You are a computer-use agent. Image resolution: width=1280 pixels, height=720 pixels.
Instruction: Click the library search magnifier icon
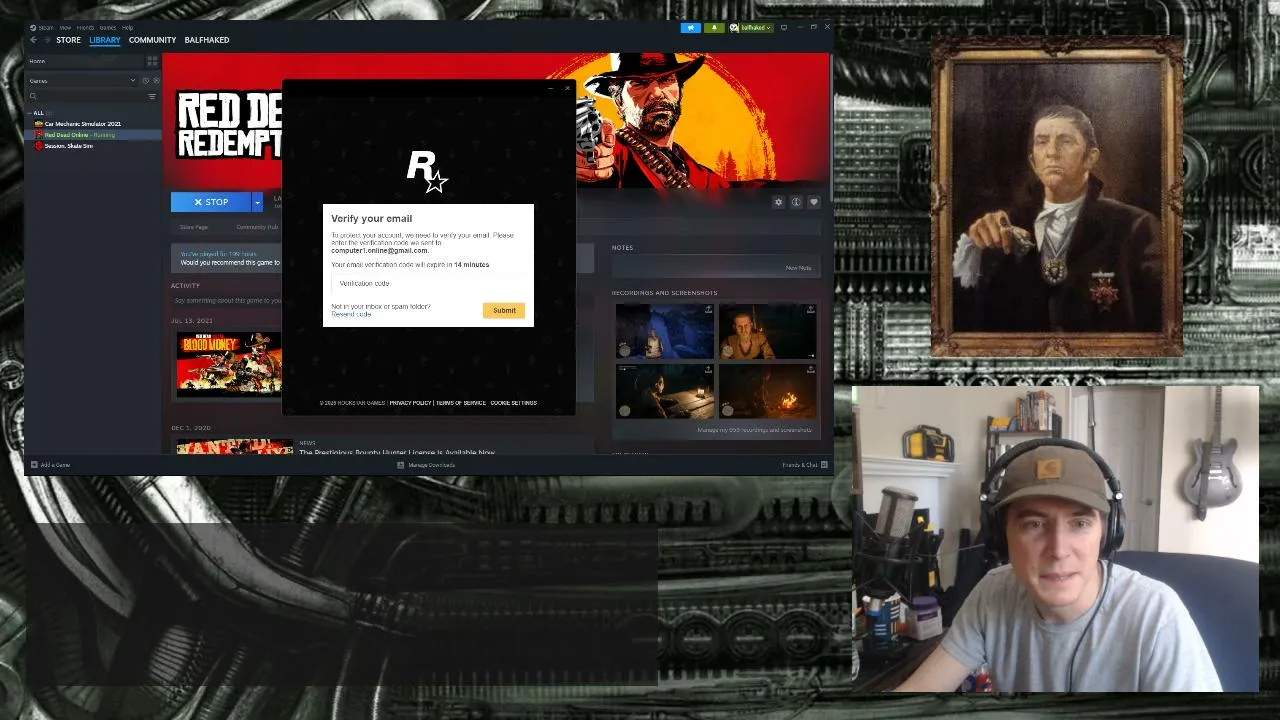tap(33, 96)
